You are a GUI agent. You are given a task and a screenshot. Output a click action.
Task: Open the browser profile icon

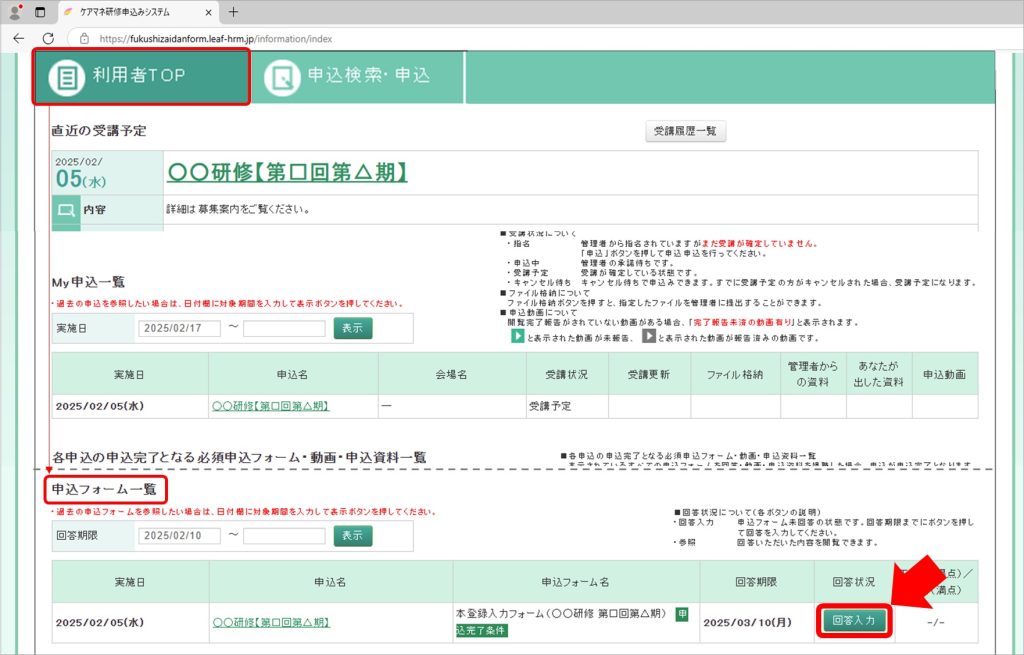click(15, 12)
